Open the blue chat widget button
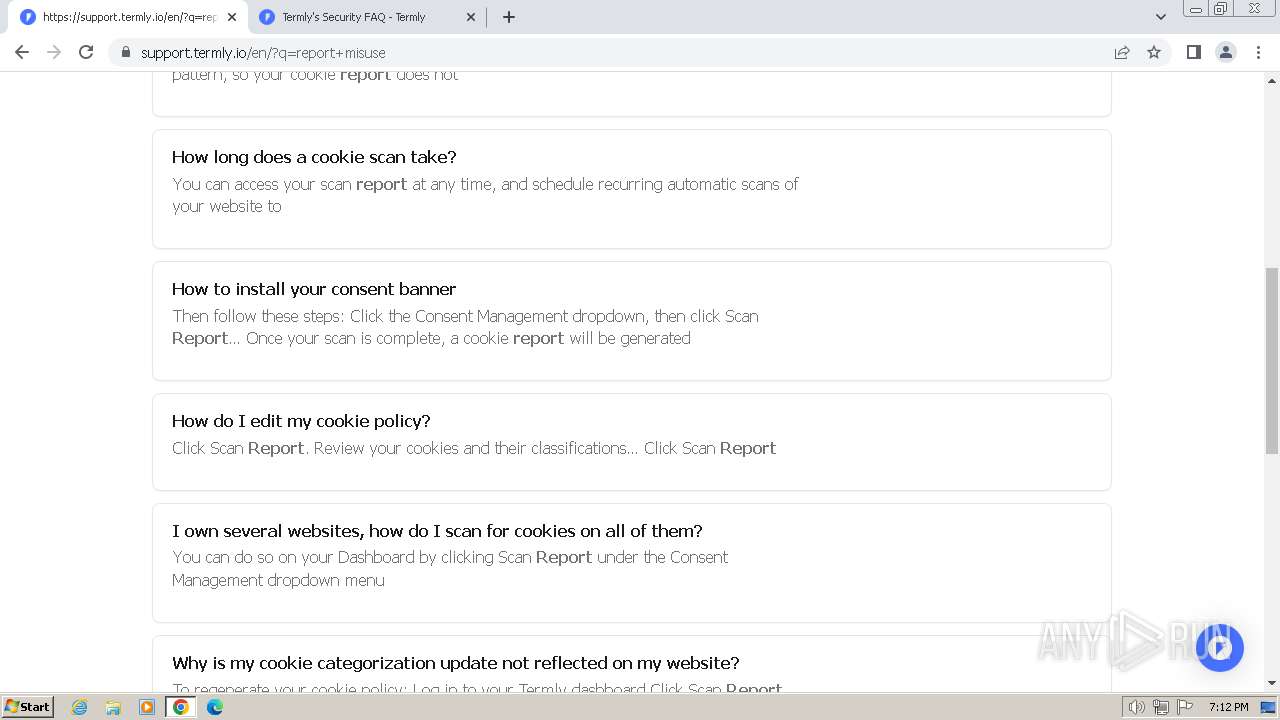 (x=1219, y=647)
